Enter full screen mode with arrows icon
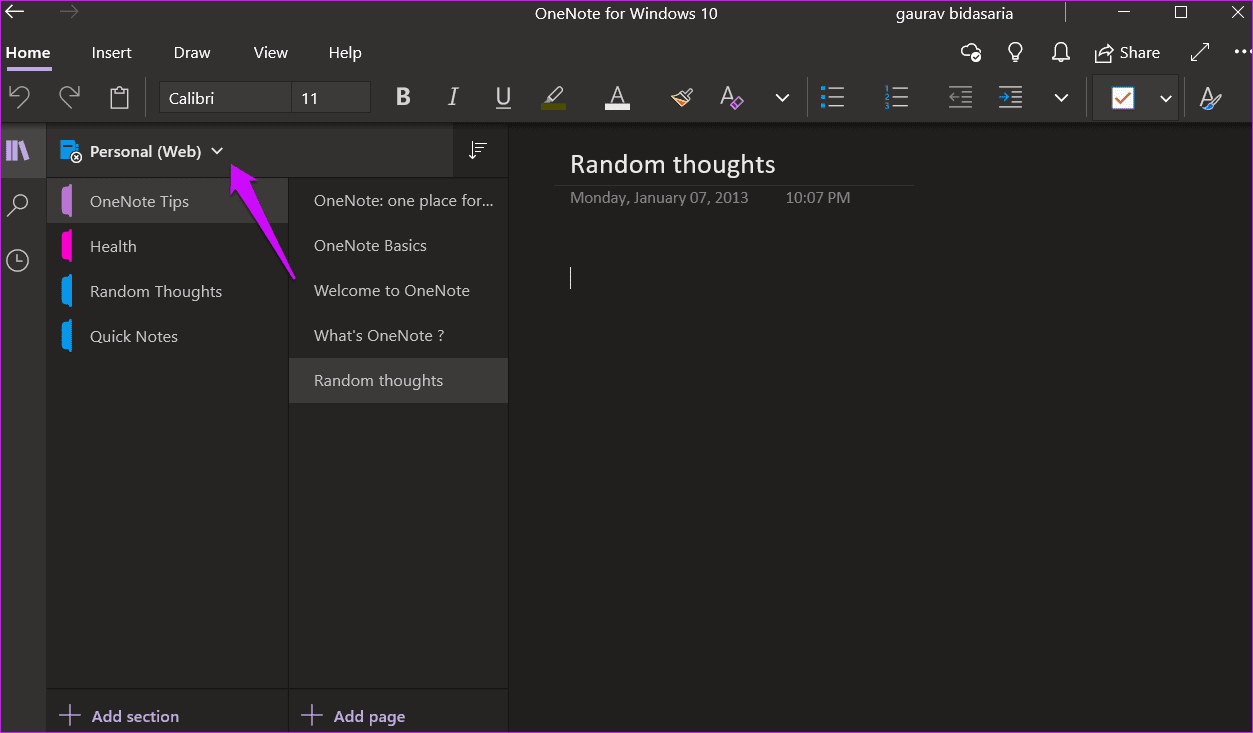1253x733 pixels. [x=1200, y=52]
